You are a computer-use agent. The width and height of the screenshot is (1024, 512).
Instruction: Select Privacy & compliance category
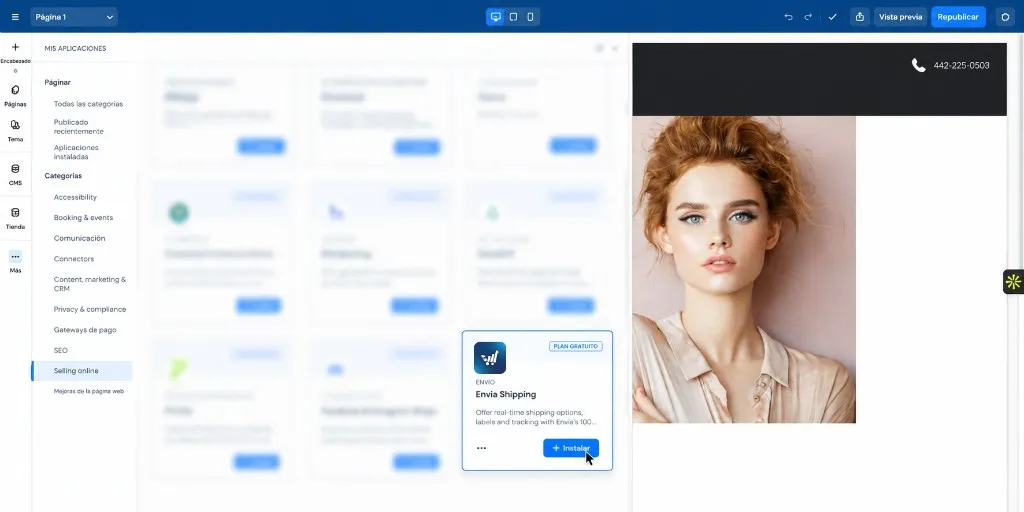89,309
